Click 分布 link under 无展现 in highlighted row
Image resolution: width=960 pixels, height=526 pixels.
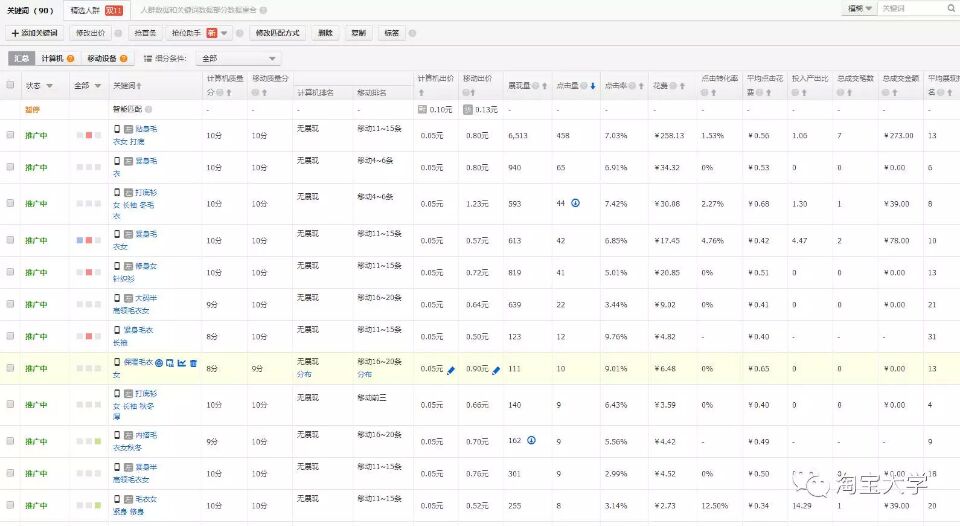(x=304, y=374)
